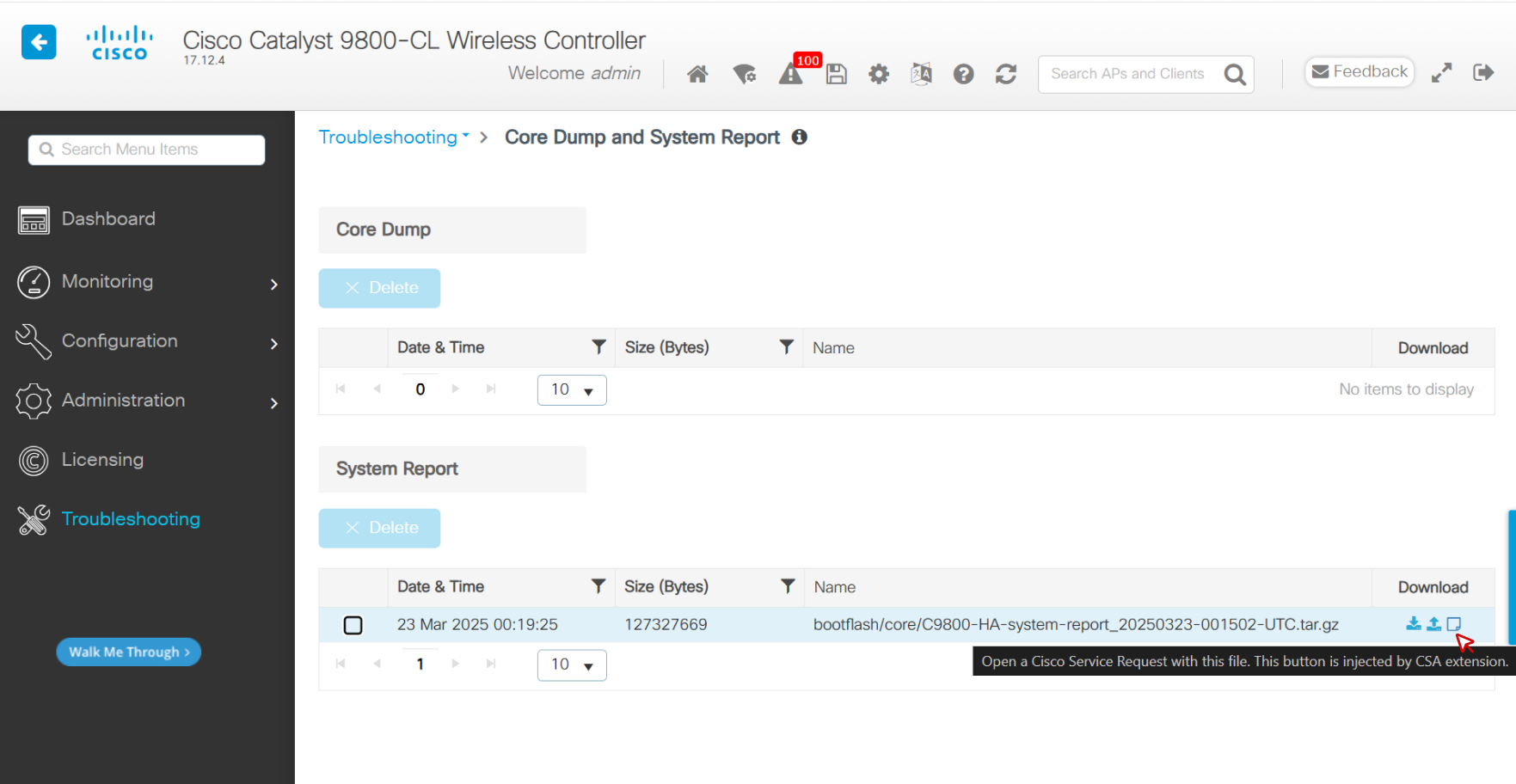Filter System Report Date & Time column
Viewport: 1516px width, 784px height.
[x=598, y=585]
